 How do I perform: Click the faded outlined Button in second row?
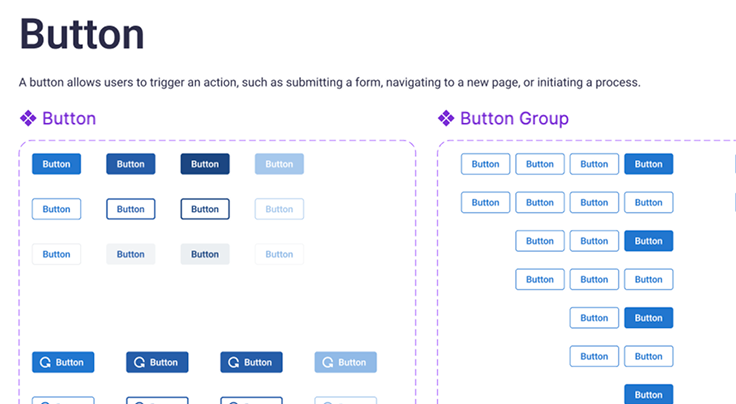(x=279, y=209)
